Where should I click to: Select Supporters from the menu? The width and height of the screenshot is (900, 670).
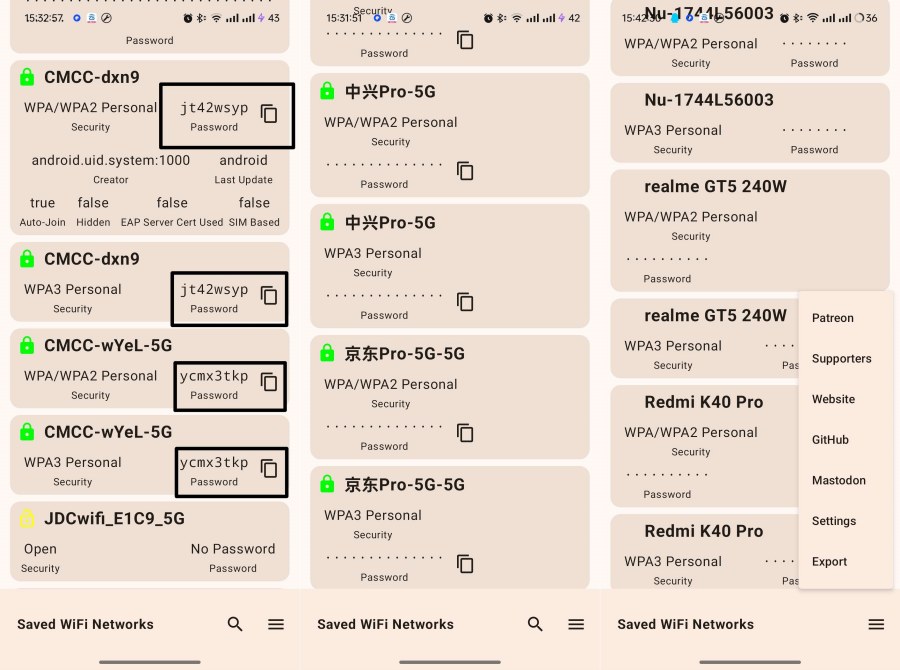[841, 359]
